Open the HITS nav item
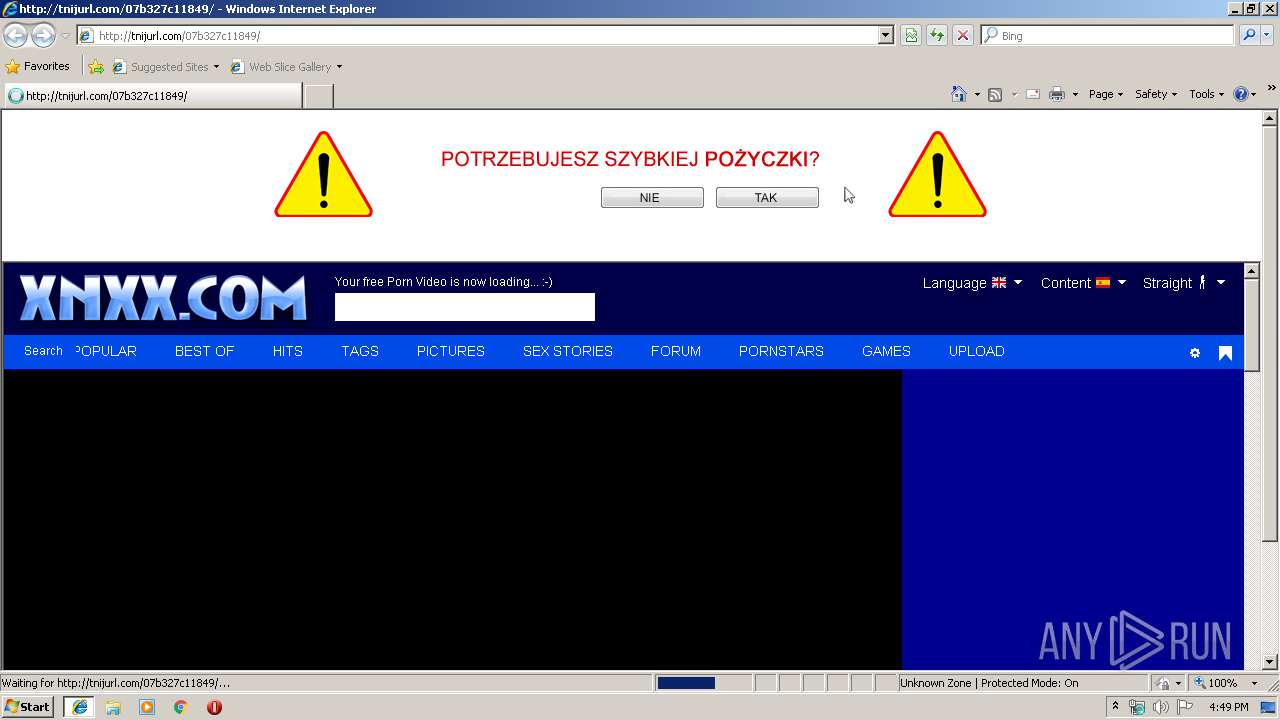 point(288,351)
